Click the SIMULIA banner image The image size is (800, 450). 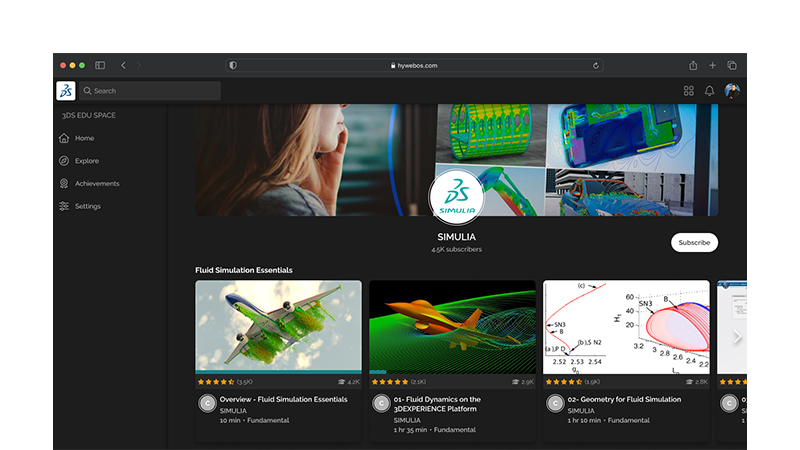pos(457,160)
